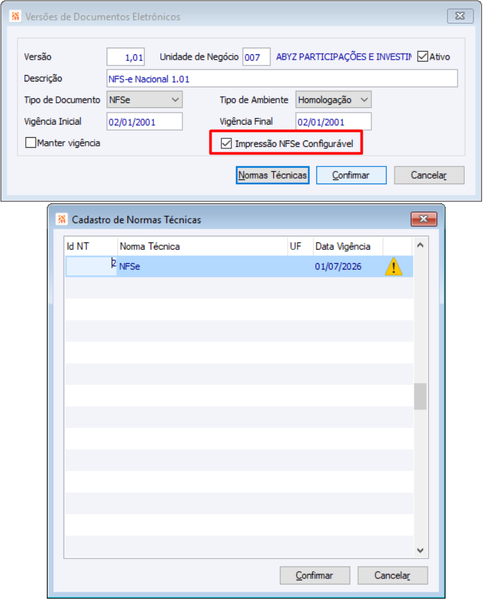This screenshot has height=599, width=484.
Task: Click the Descrição field with NFS-e Nacional 1.01
Action: pyautogui.click(x=282, y=79)
